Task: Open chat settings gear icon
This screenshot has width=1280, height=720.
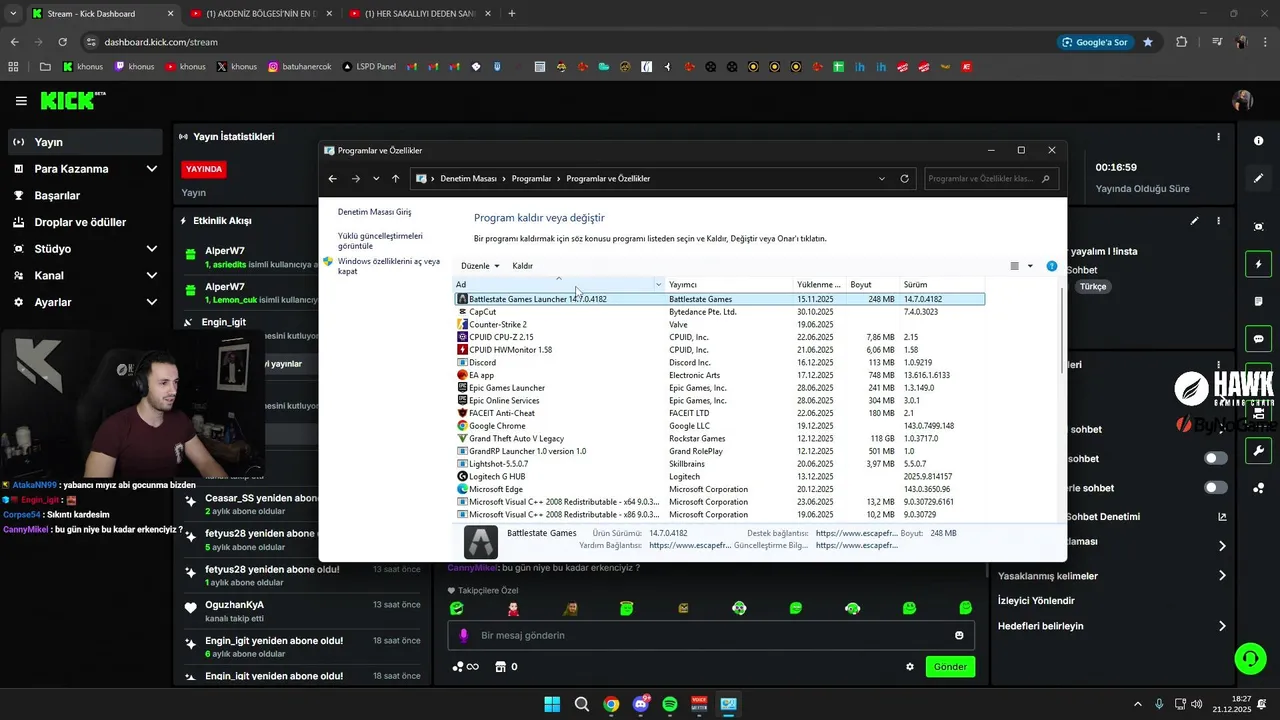Action: (910, 667)
